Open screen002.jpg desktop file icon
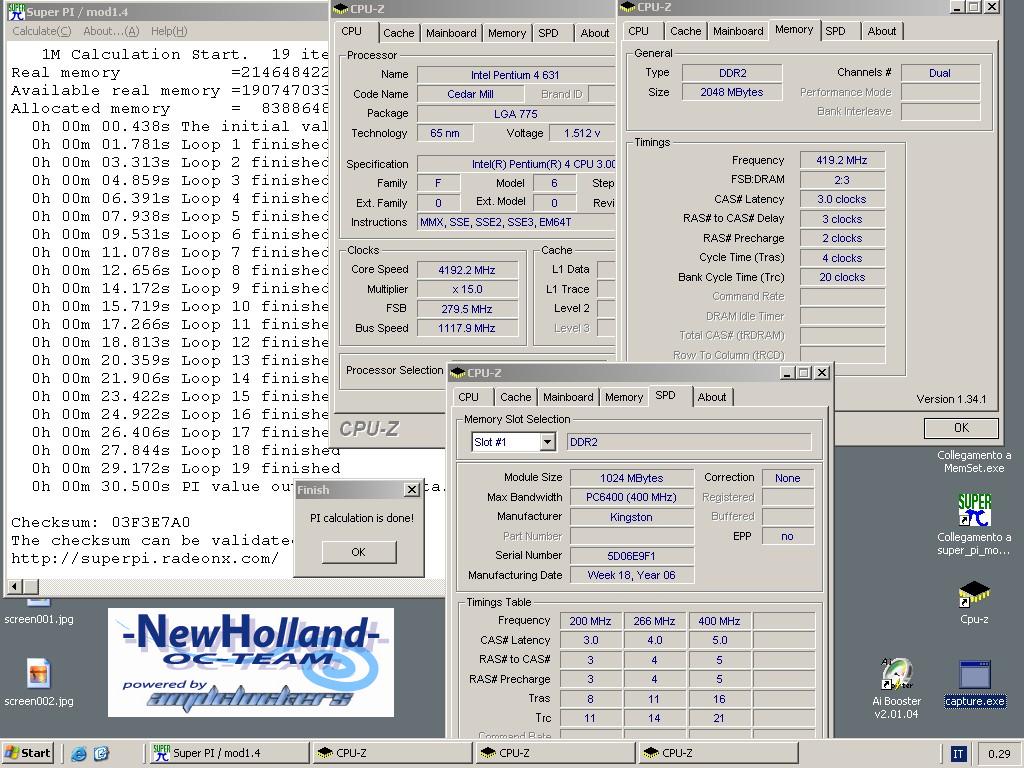This screenshot has height=768, width=1024. (x=39, y=674)
